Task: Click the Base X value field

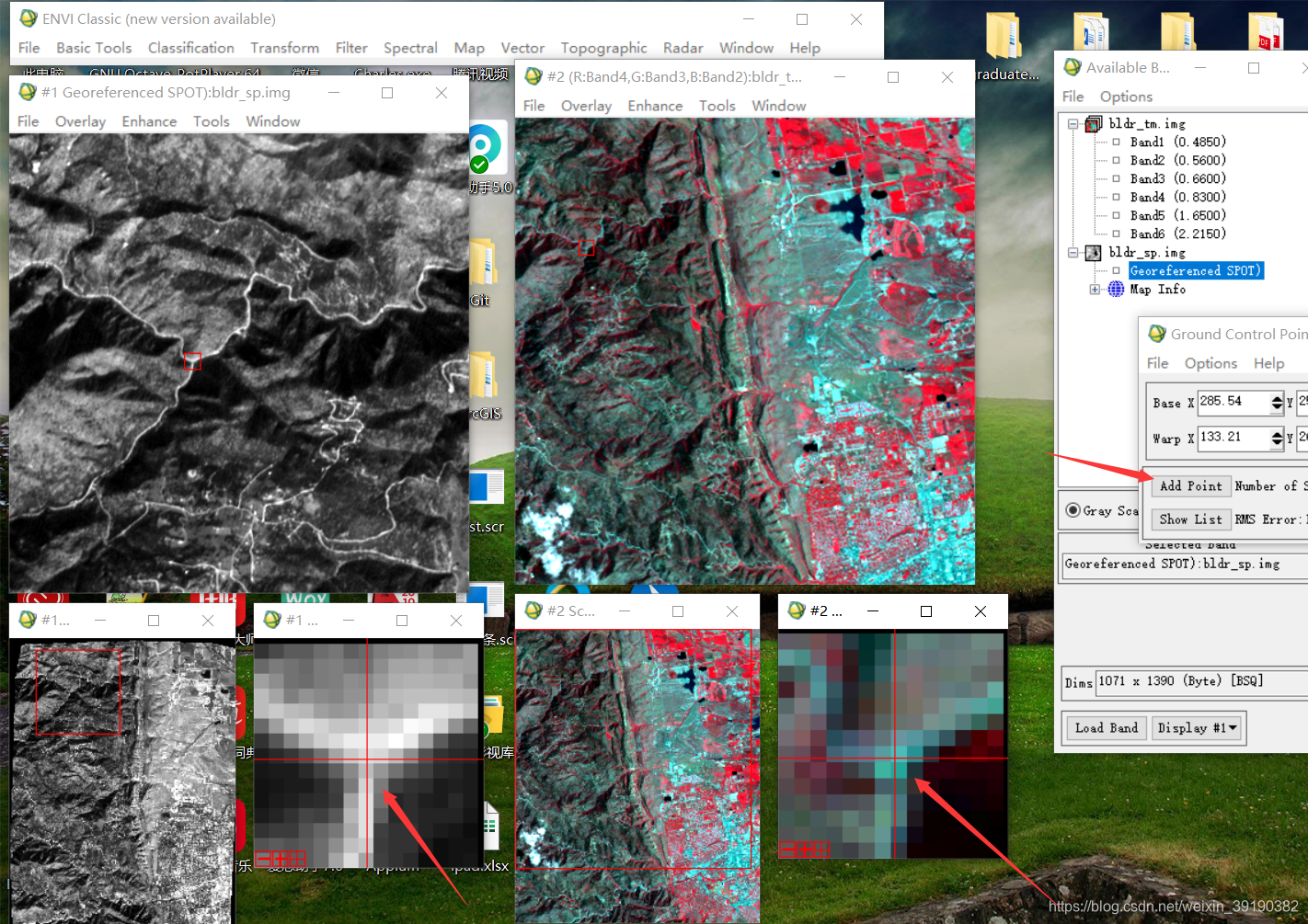Action: [x=1233, y=402]
